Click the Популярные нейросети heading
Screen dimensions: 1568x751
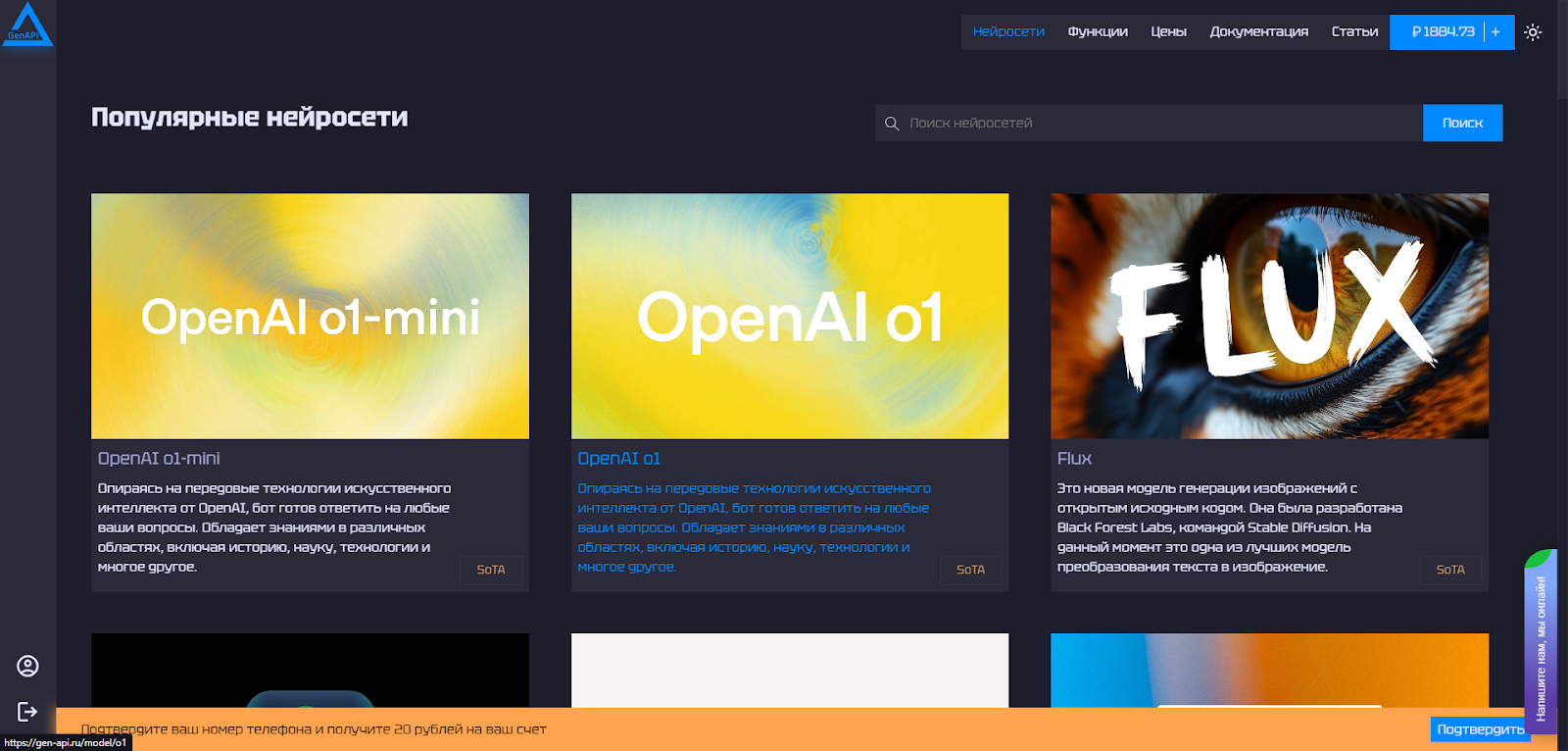click(250, 118)
